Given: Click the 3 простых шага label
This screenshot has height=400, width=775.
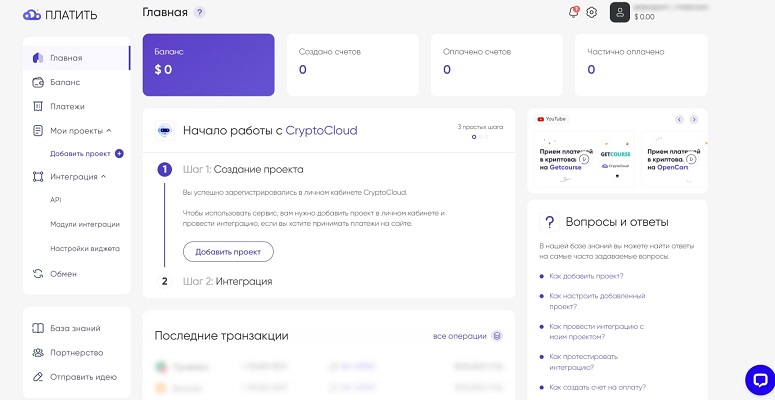Looking at the screenshot, I should point(480,127).
